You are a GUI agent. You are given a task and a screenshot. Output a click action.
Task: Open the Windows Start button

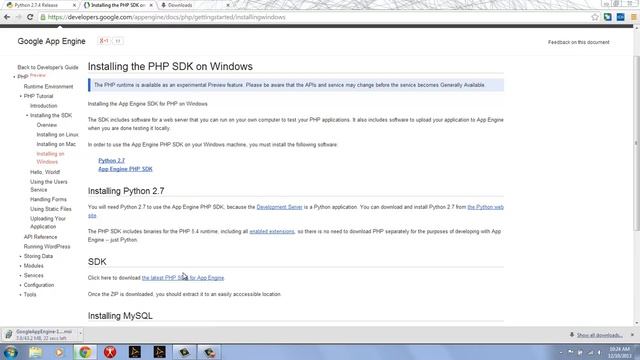[x=11, y=352]
